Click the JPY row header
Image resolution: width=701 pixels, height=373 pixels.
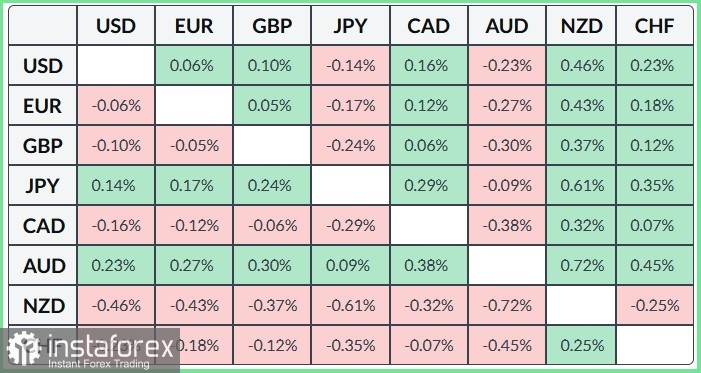click(x=42, y=186)
